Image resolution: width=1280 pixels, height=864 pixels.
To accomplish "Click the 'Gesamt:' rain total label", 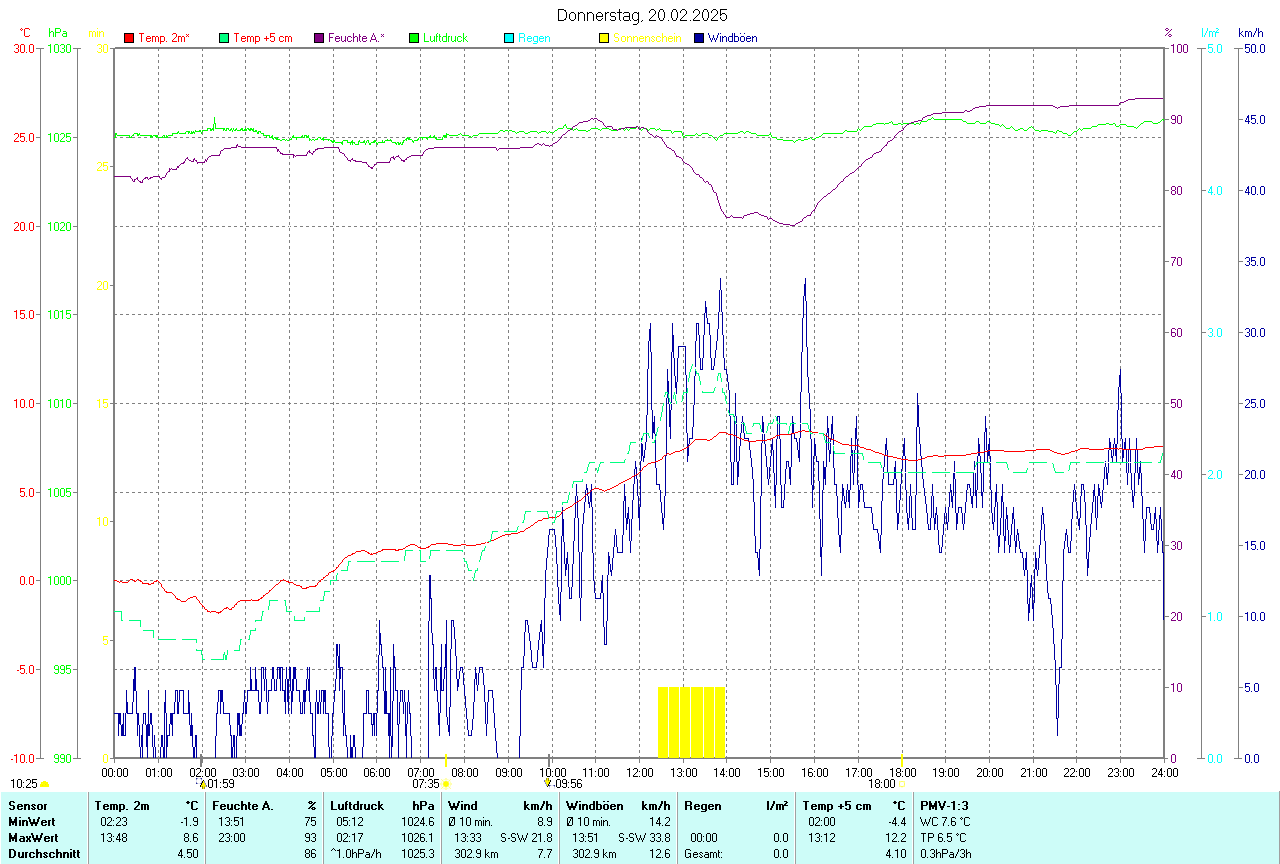I will pos(703,853).
